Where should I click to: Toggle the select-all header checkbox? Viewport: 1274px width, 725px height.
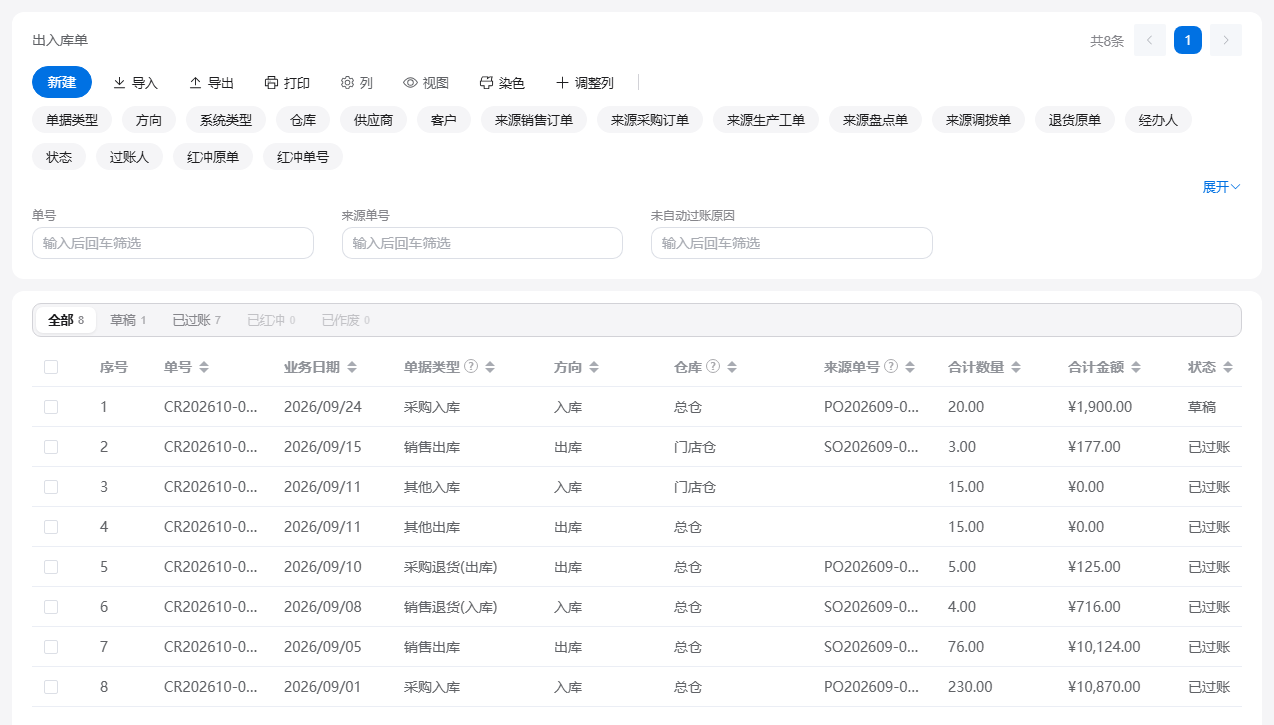[51, 367]
